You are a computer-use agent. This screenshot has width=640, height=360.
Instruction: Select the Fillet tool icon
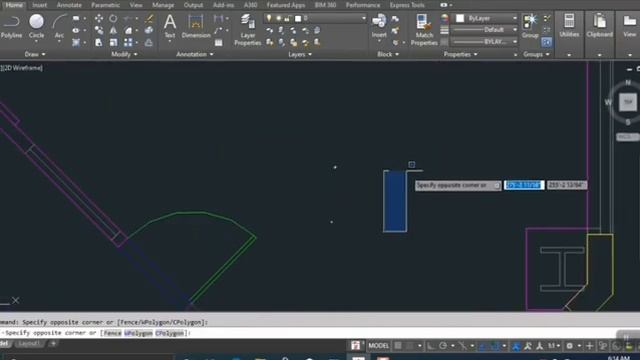128,30
